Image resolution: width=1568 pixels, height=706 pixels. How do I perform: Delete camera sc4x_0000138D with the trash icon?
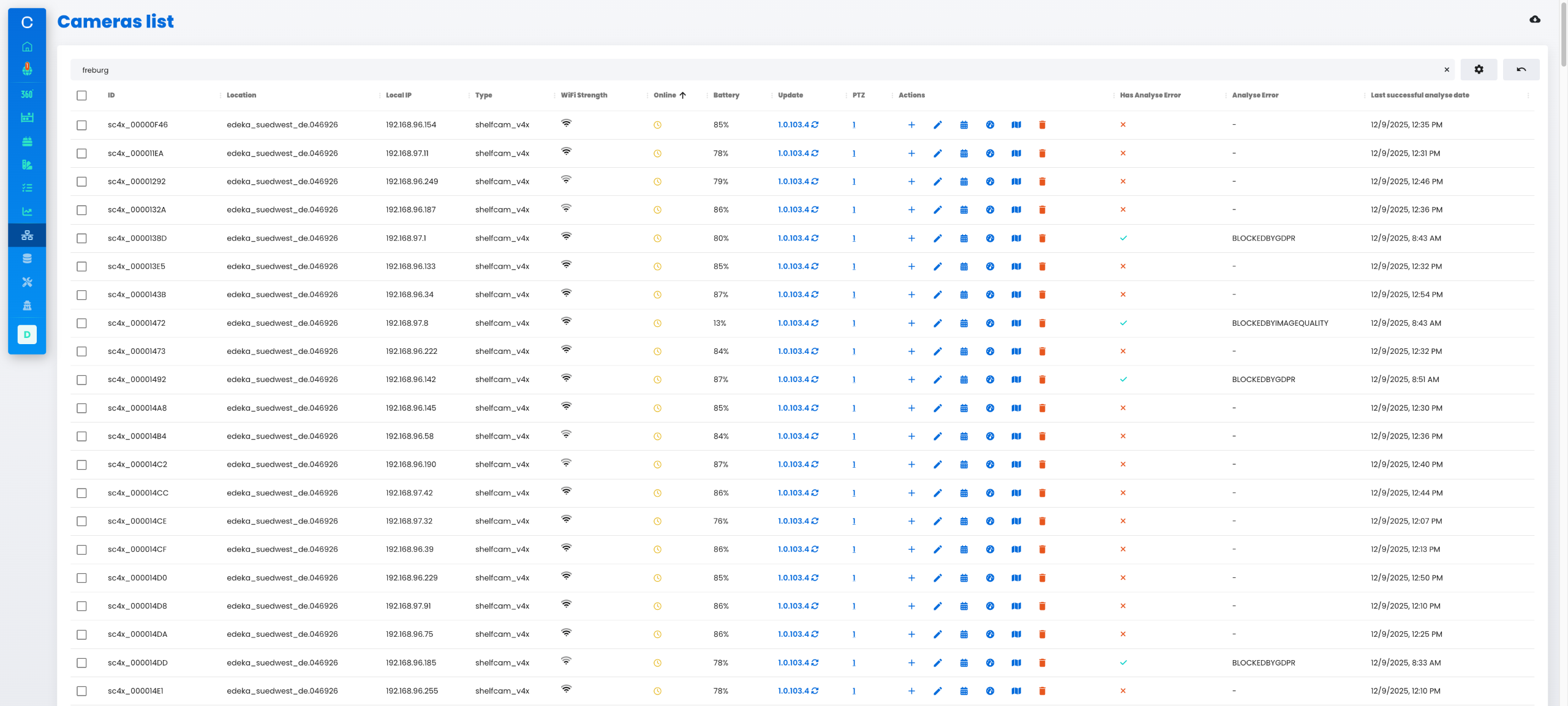pyautogui.click(x=1042, y=238)
